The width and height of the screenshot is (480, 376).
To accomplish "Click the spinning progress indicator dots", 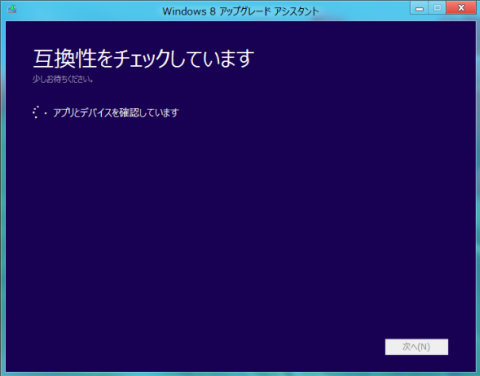I will point(39,113).
